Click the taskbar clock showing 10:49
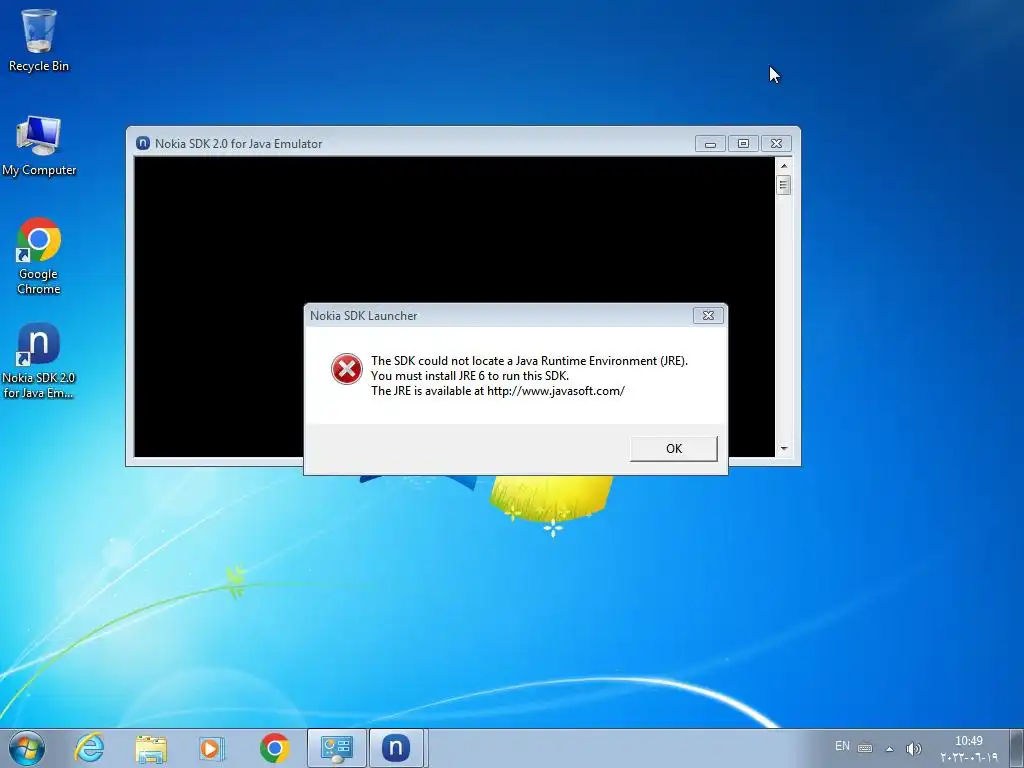The width and height of the screenshot is (1024, 768). [968, 749]
